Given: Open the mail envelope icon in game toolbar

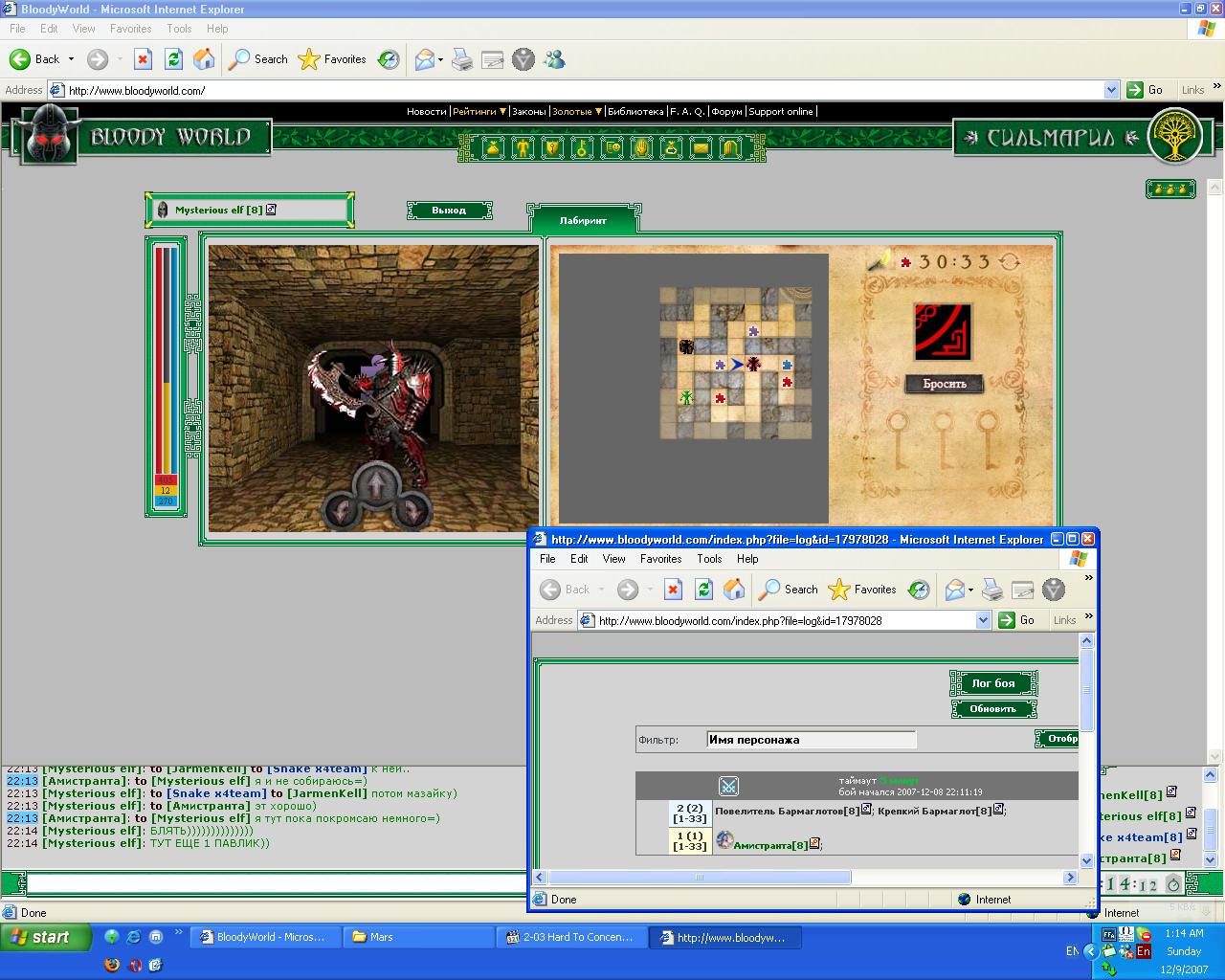Looking at the screenshot, I should tap(701, 147).
